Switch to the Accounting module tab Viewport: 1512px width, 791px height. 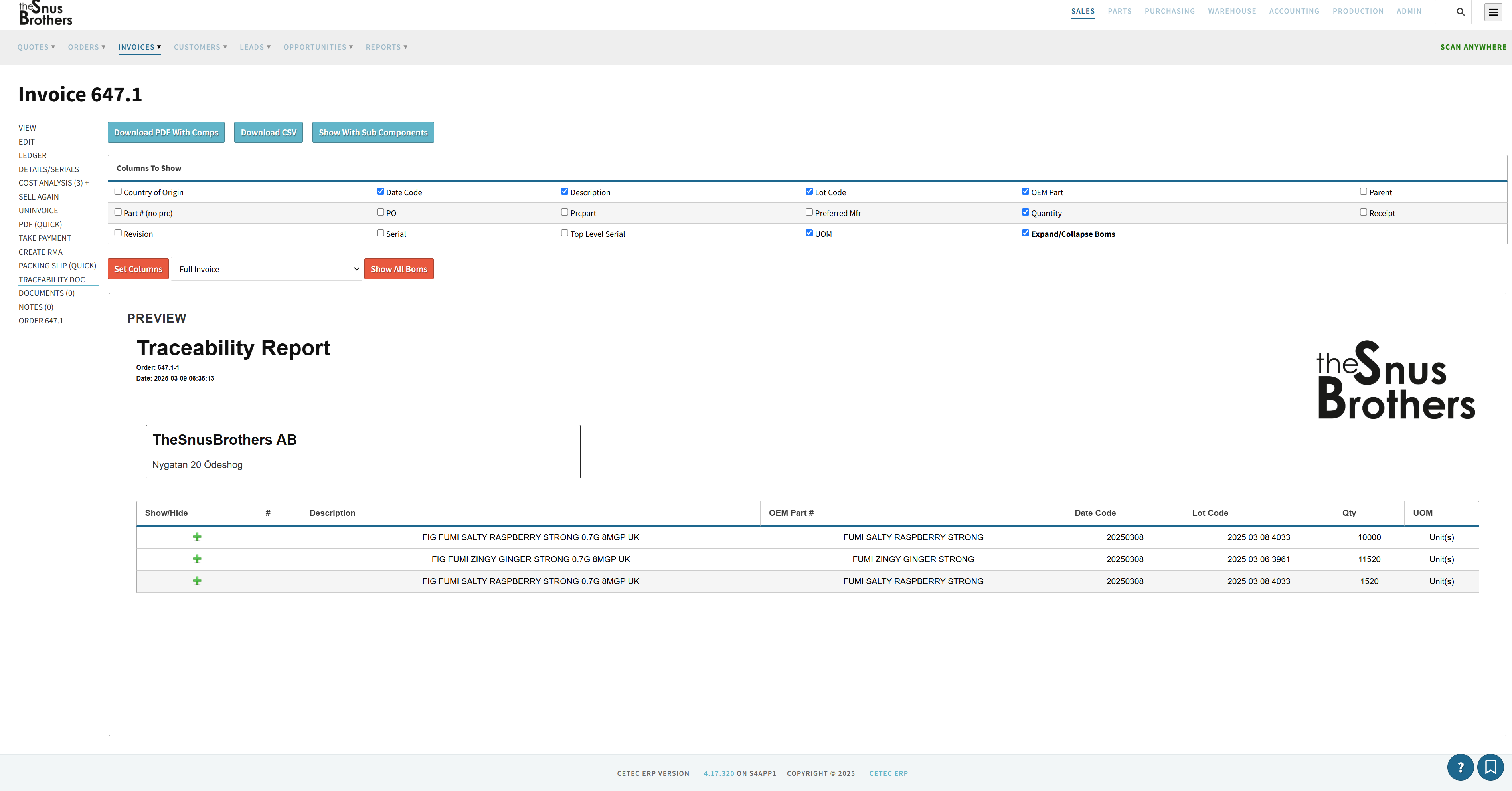[1294, 11]
